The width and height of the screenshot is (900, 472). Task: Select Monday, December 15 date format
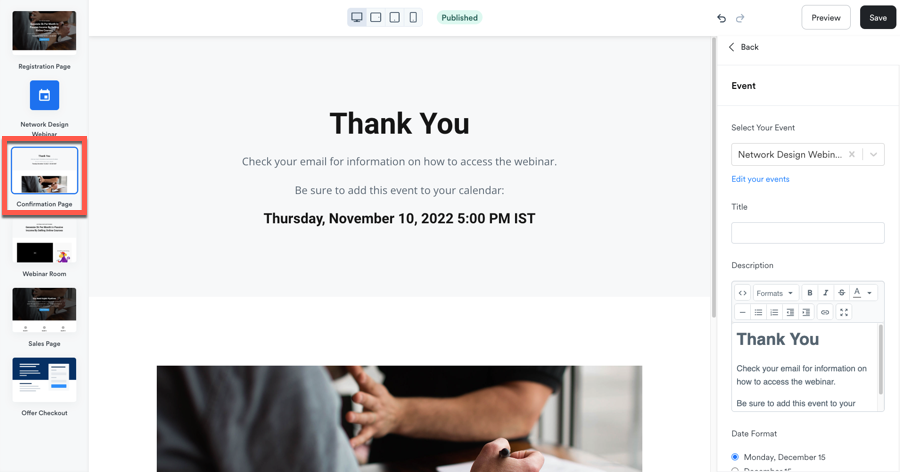click(735, 457)
